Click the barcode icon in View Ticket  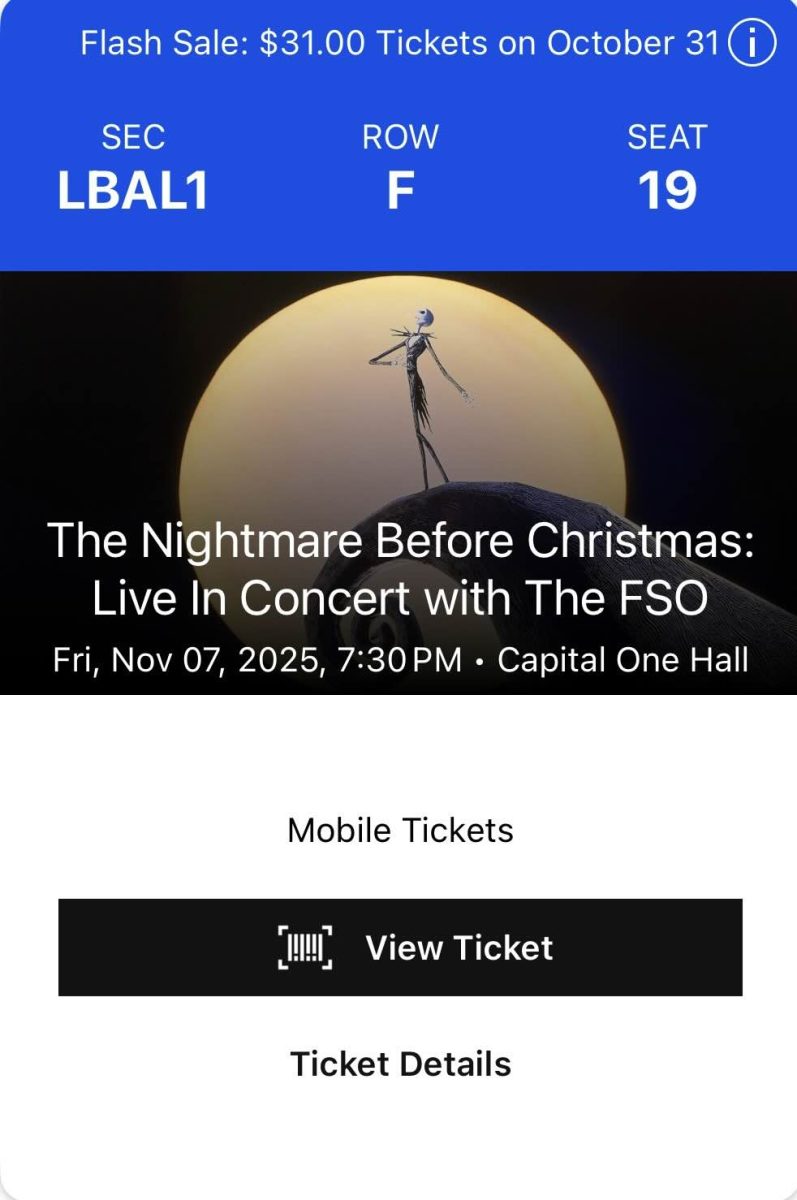(305, 947)
